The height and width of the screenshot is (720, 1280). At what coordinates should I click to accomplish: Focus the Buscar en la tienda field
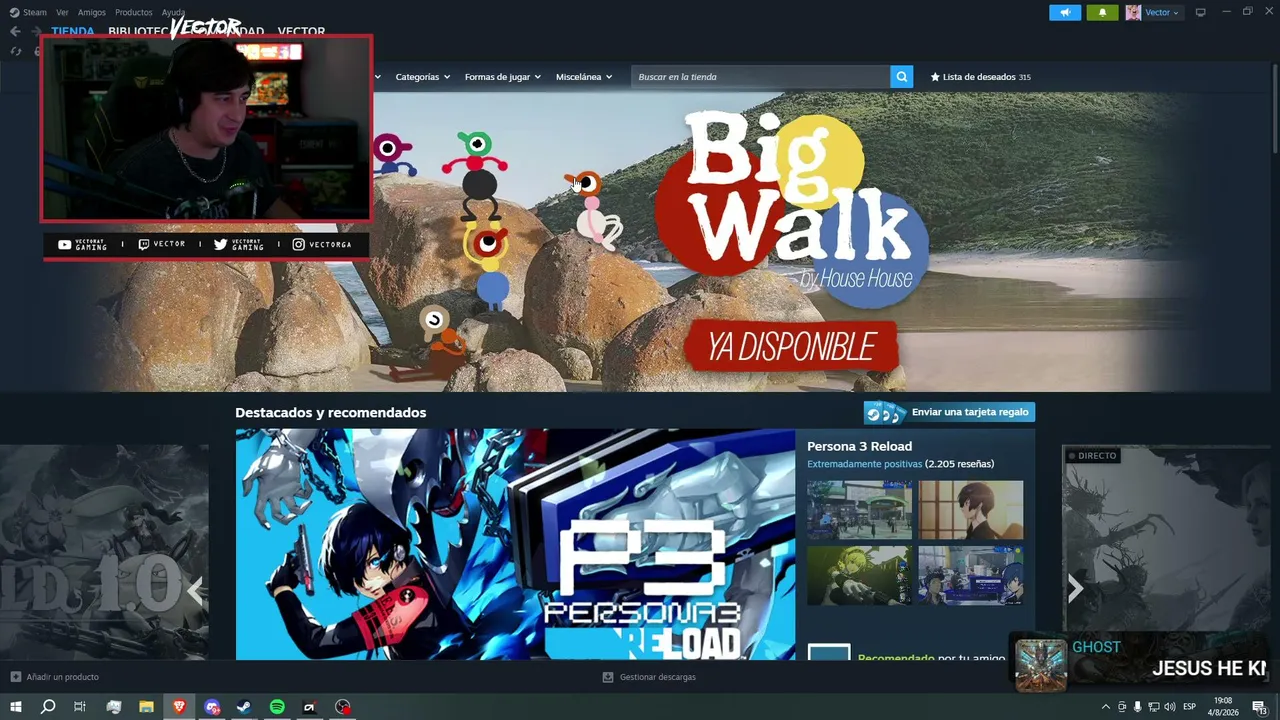pyautogui.click(x=761, y=77)
